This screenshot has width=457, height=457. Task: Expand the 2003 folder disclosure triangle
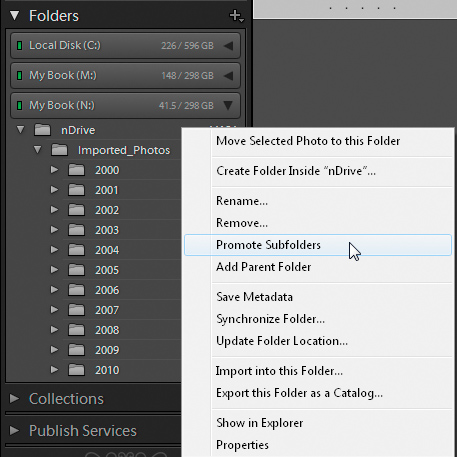pos(54,230)
